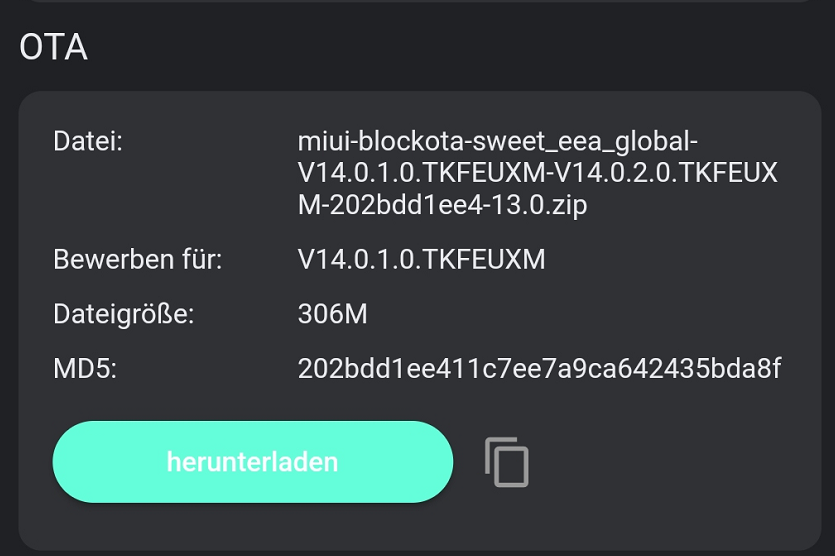The height and width of the screenshot is (556, 835).
Task: Select the MD5 hash value
Action: [x=539, y=369]
